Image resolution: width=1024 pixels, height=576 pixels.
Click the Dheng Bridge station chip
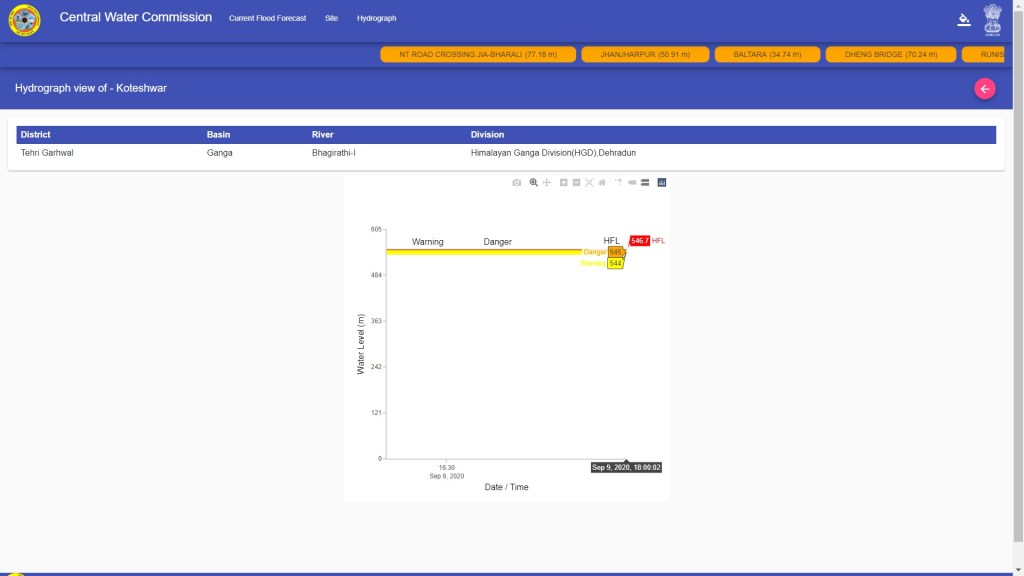tap(890, 54)
